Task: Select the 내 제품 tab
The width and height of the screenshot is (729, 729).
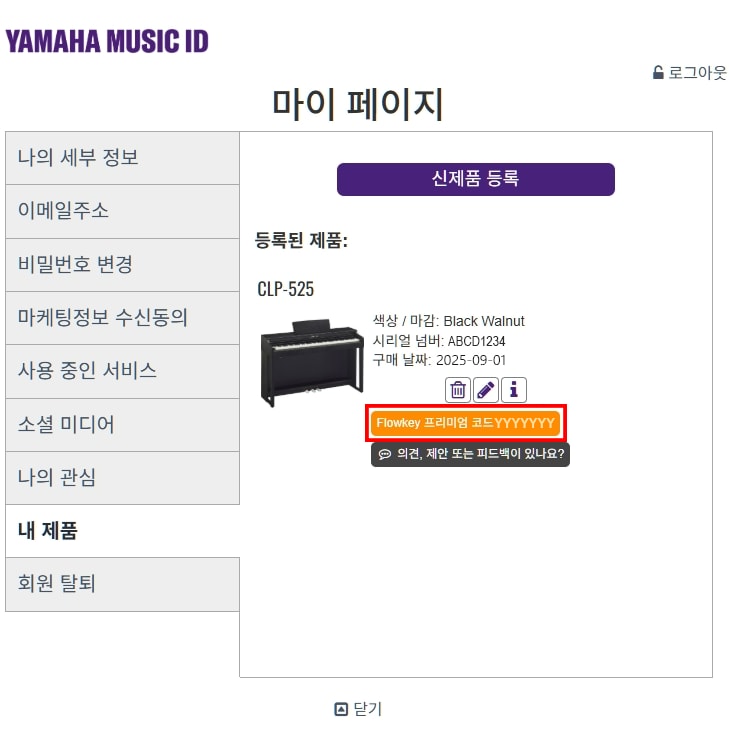Action: [122, 531]
